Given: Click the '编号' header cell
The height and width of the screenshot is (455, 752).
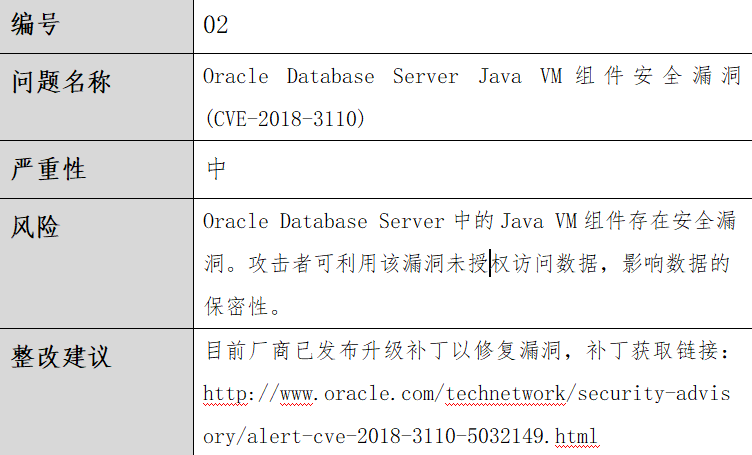Looking at the screenshot, I should pos(96,26).
